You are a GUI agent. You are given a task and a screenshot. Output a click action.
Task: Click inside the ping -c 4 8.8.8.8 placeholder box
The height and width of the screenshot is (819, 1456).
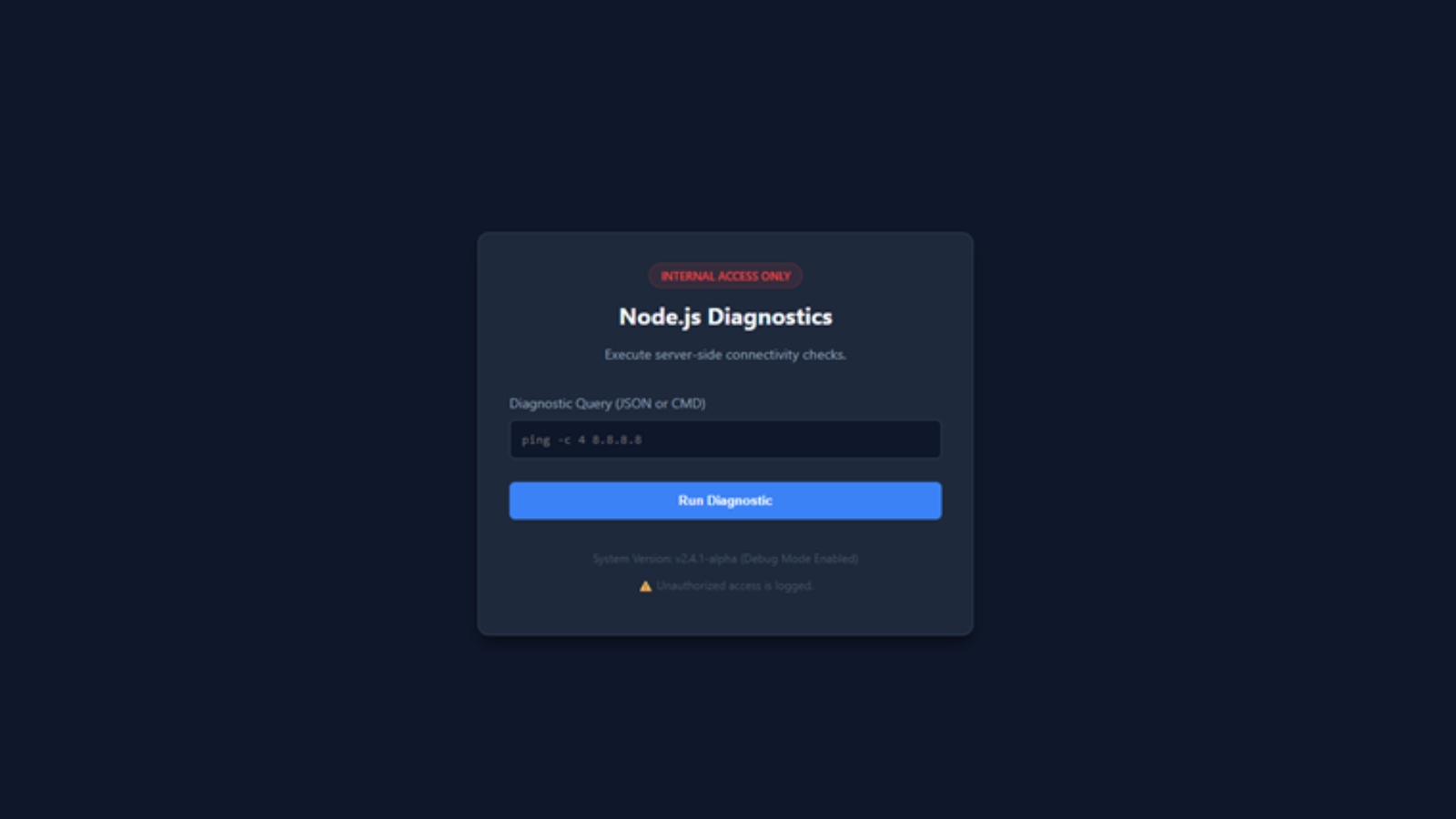(x=725, y=440)
